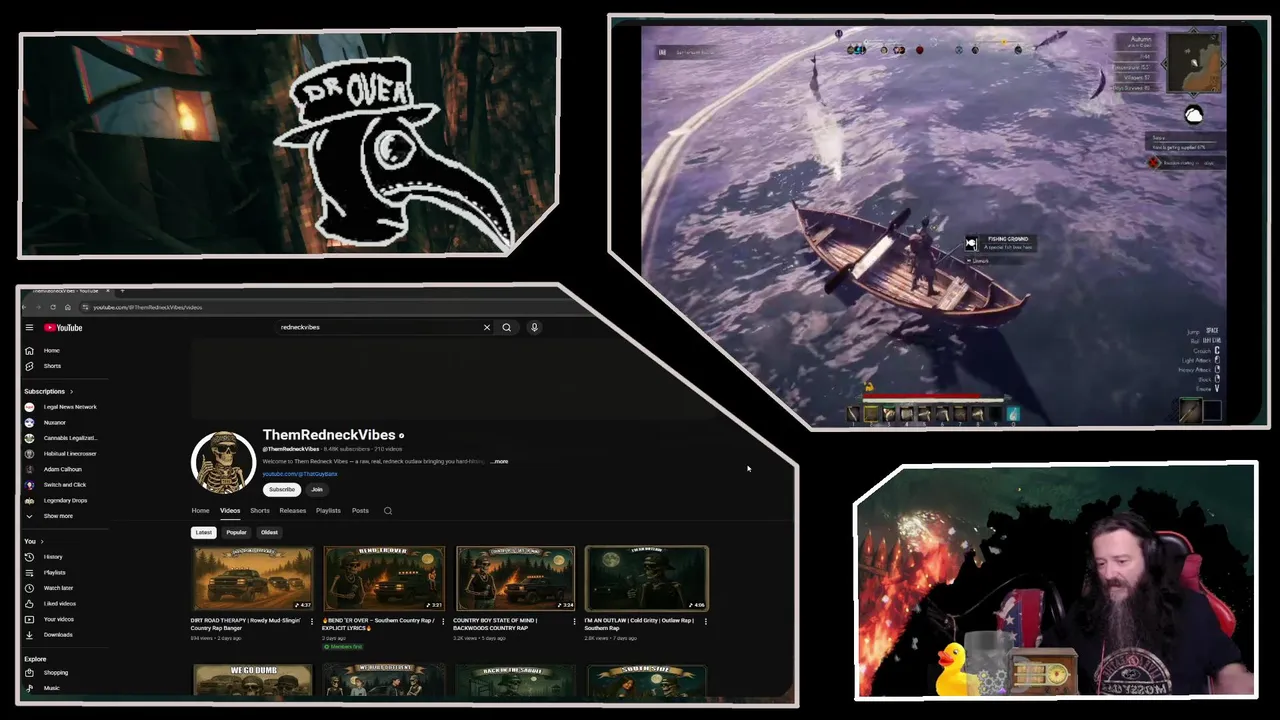1280x720 pixels.
Task: Select the Latest sort chip
Action: [x=204, y=532]
